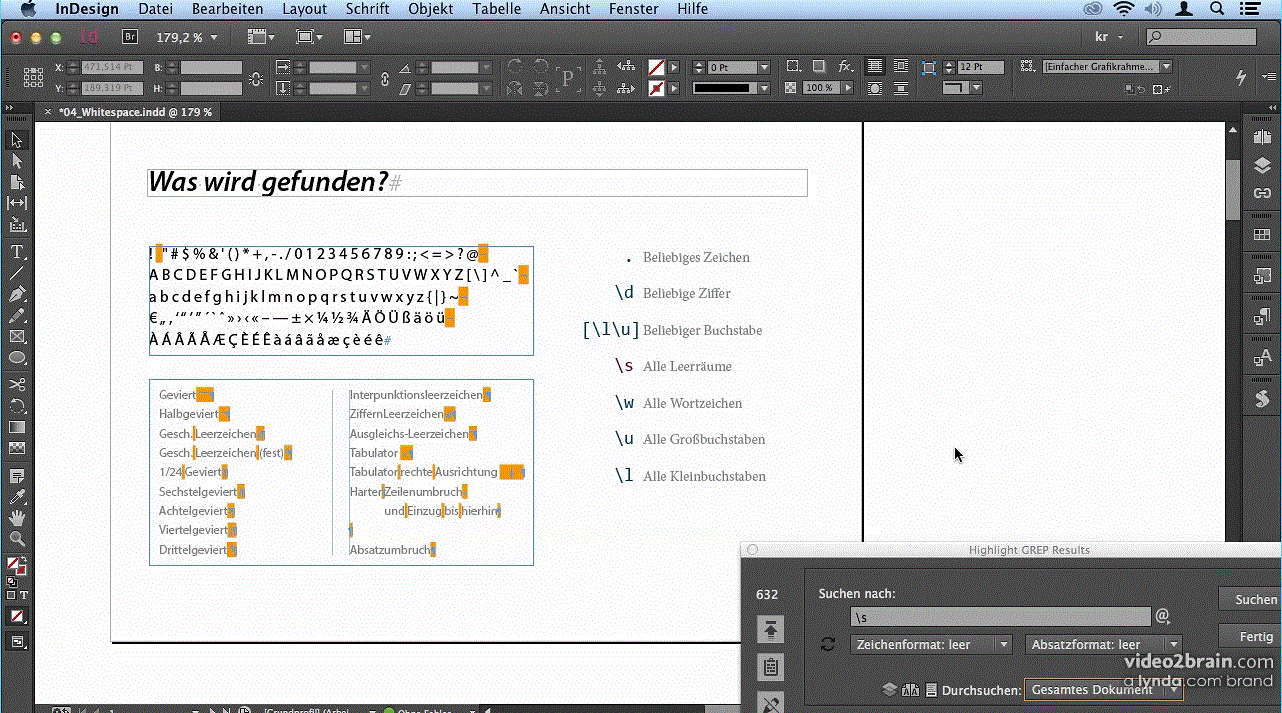1282x713 pixels.
Task: Click the drop shadow icon in control bar
Action: click(819, 67)
